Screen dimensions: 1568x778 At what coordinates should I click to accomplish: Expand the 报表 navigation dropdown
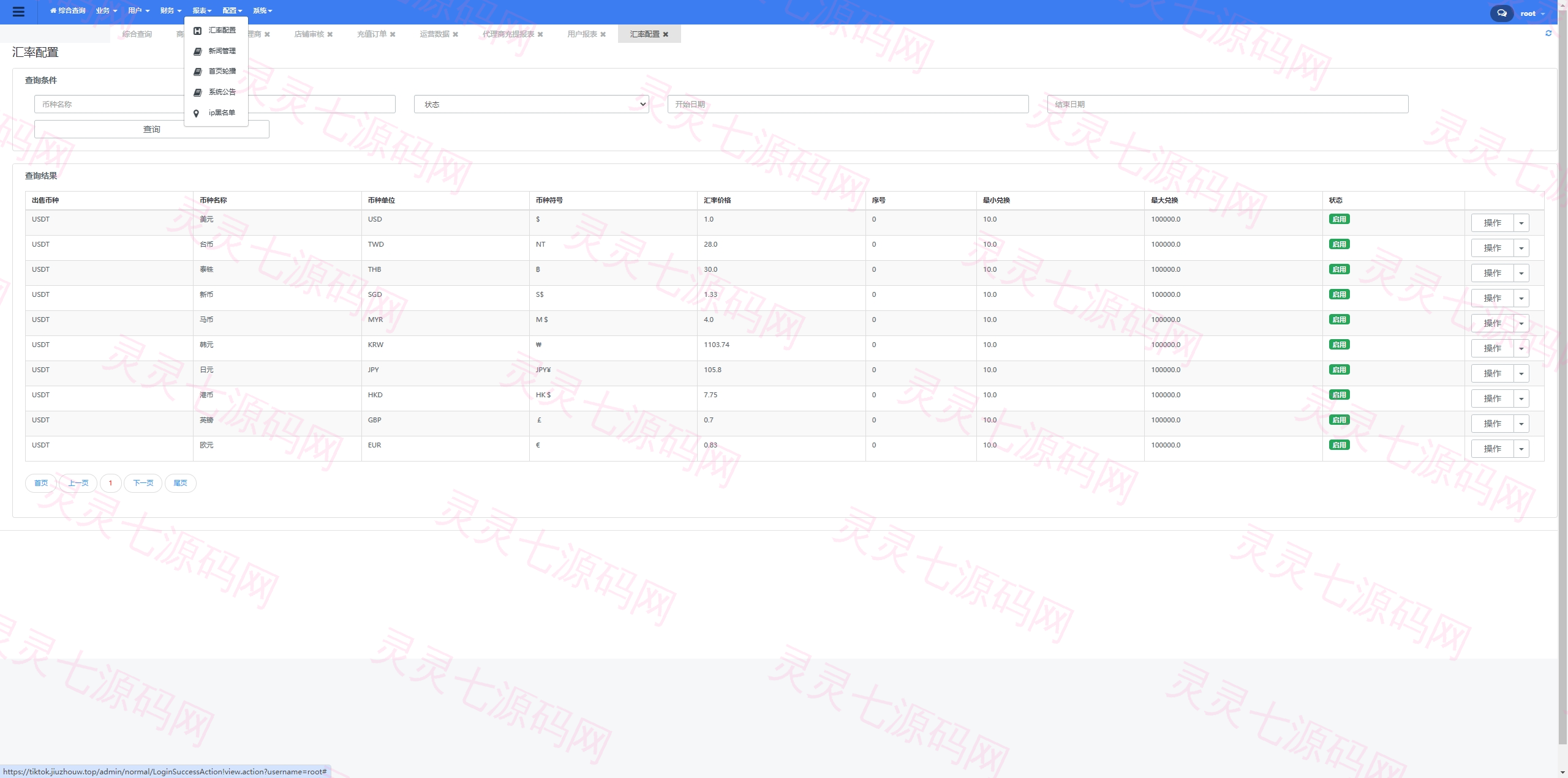202,10
